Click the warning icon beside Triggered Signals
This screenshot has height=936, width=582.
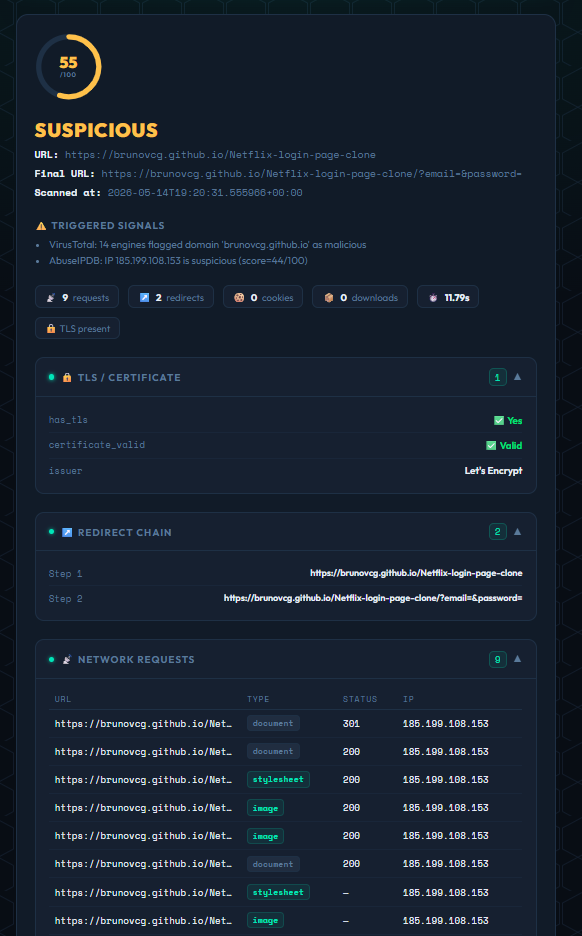pos(41,226)
